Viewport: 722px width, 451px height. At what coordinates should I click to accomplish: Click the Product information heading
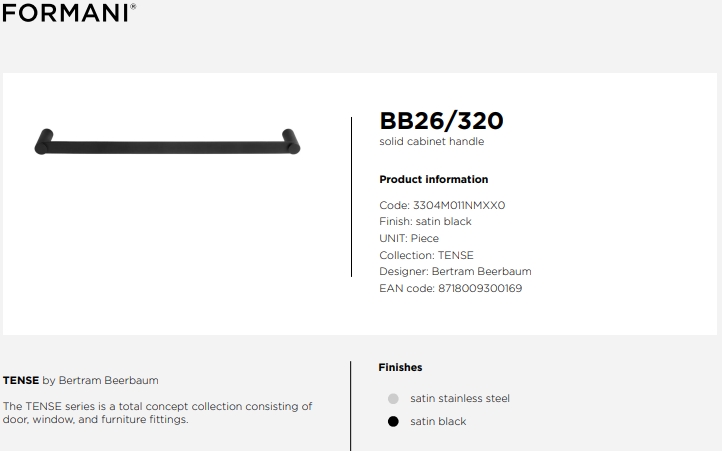(x=434, y=179)
